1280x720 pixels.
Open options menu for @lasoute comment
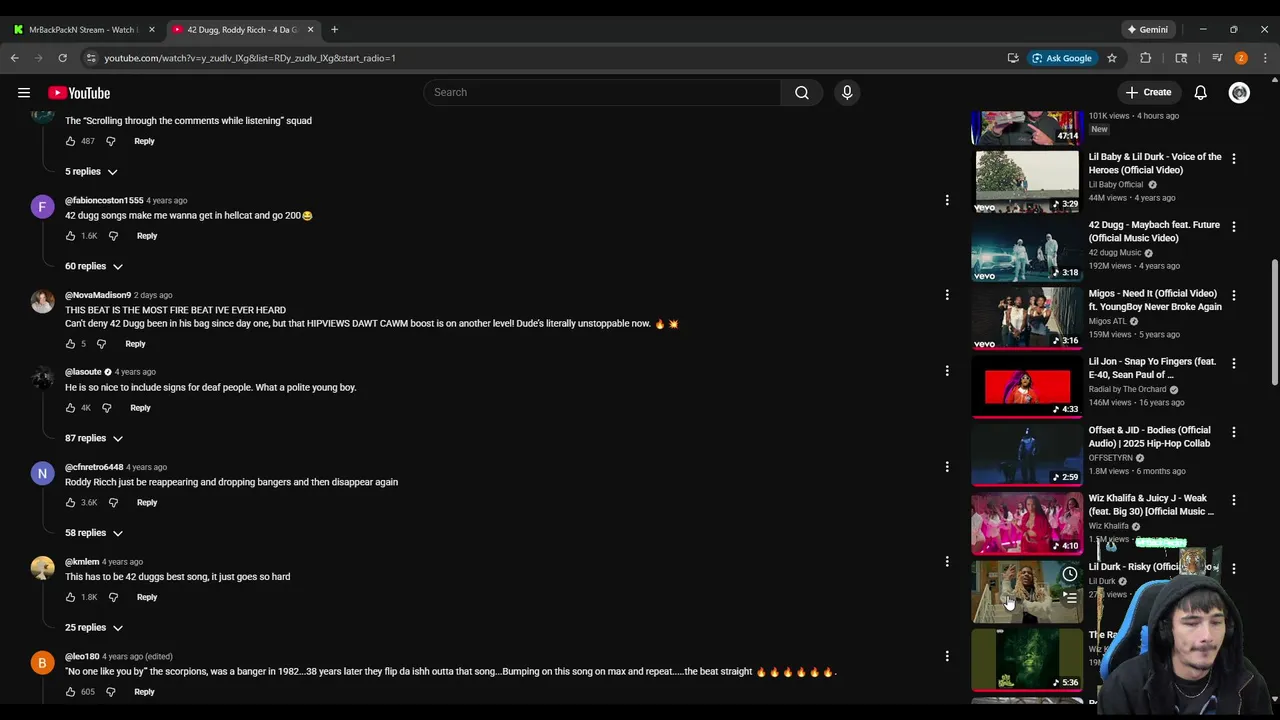(947, 371)
